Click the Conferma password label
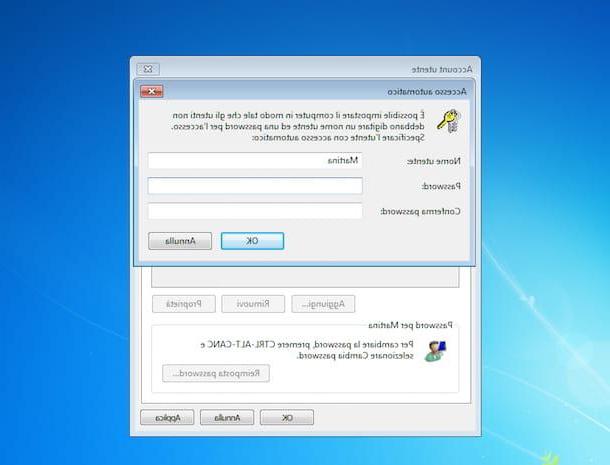Viewport: 610px width, 465px height. pyautogui.click(x=420, y=212)
